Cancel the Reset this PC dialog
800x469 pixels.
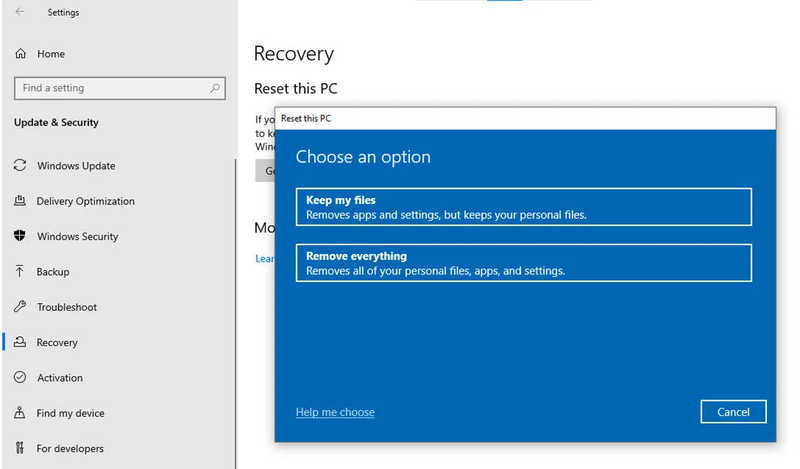click(733, 412)
